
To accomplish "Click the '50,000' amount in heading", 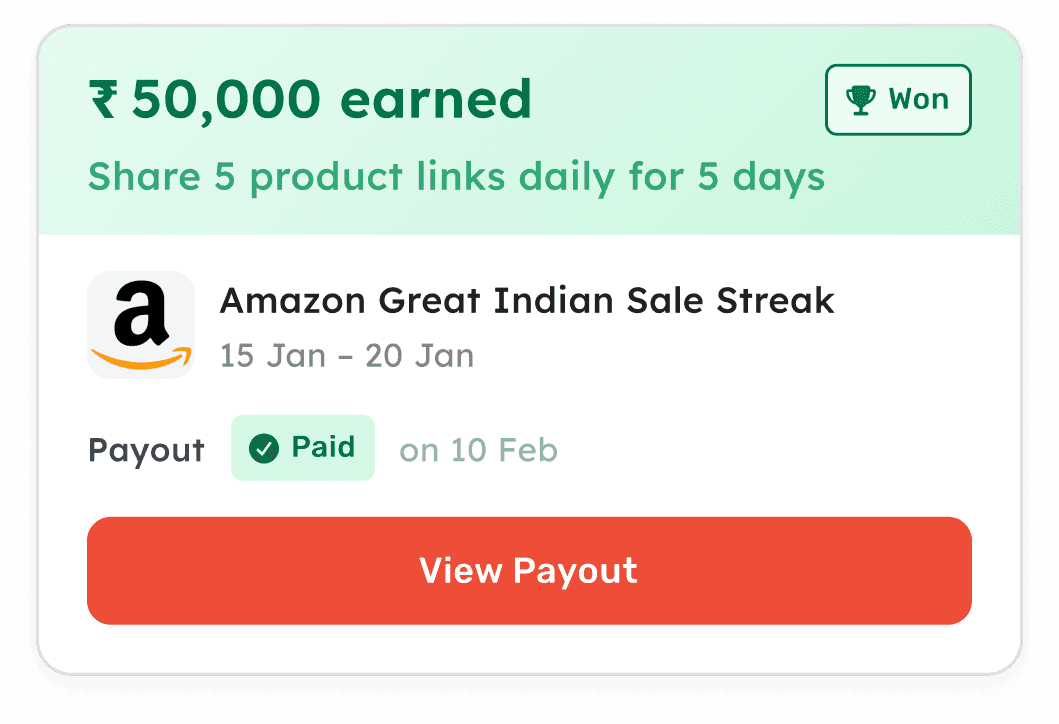I will click(x=226, y=99).
